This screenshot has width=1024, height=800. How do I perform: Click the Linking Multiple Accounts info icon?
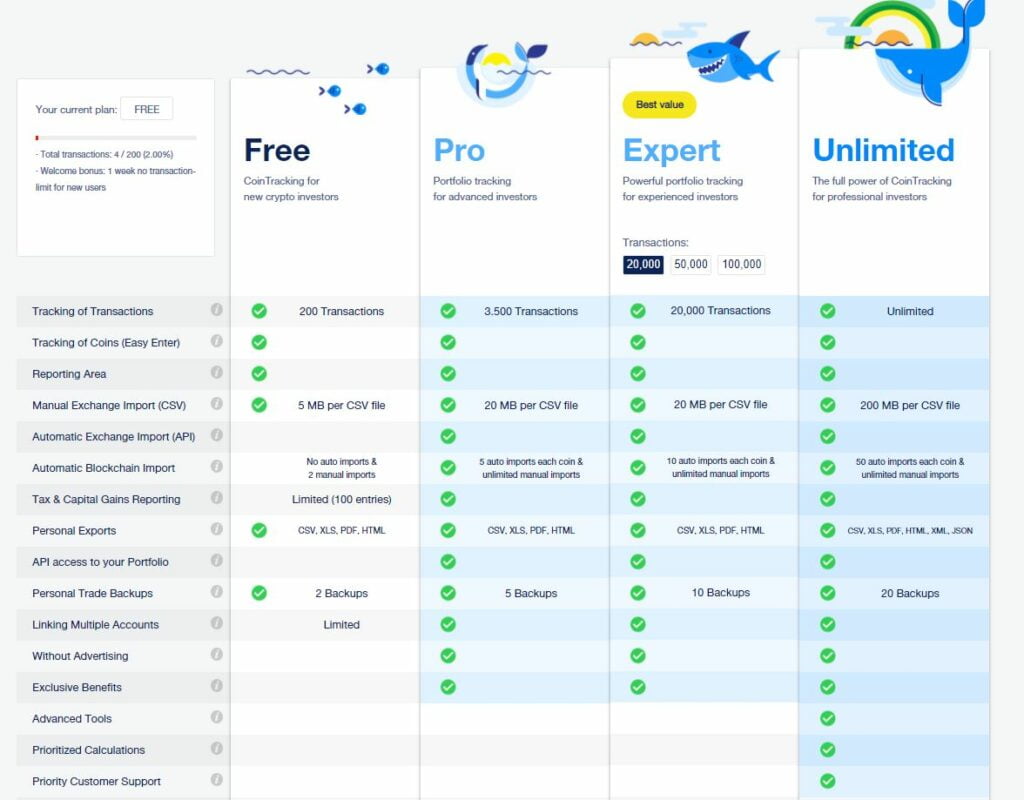point(216,623)
